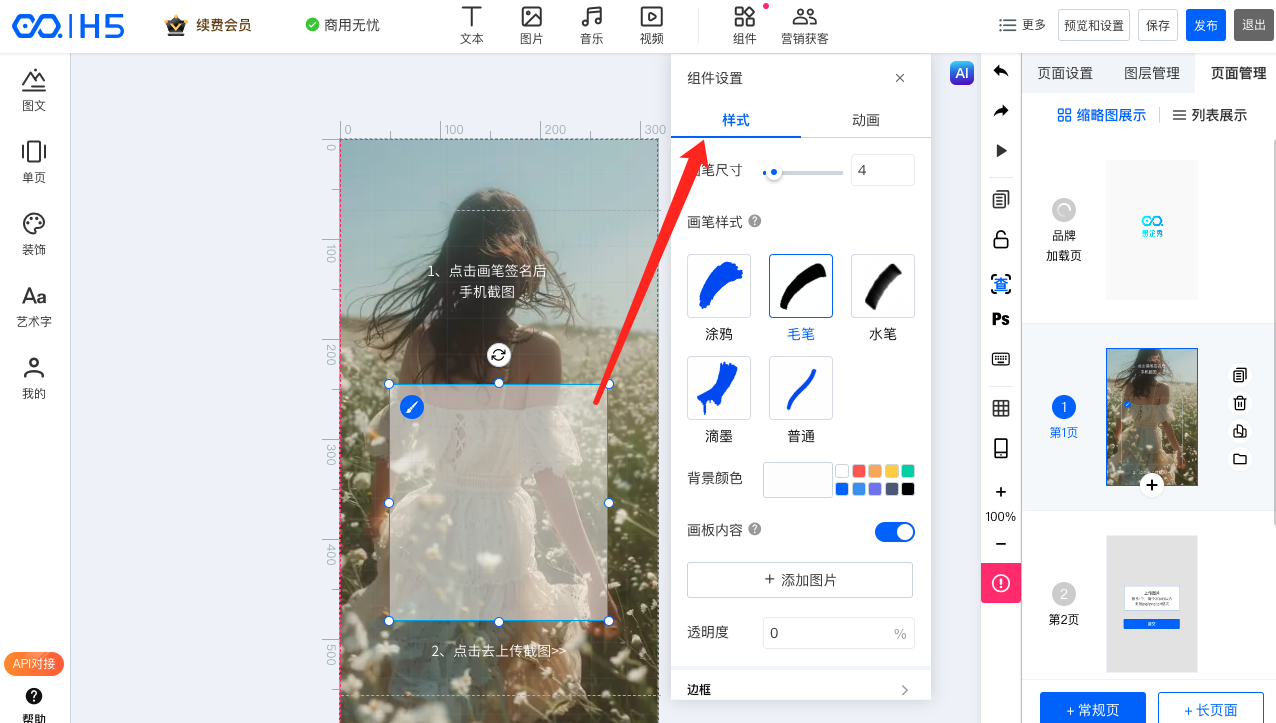Image resolution: width=1276 pixels, height=723 pixels.
Task: Switch to the 动画 animation tab
Action: (865, 120)
